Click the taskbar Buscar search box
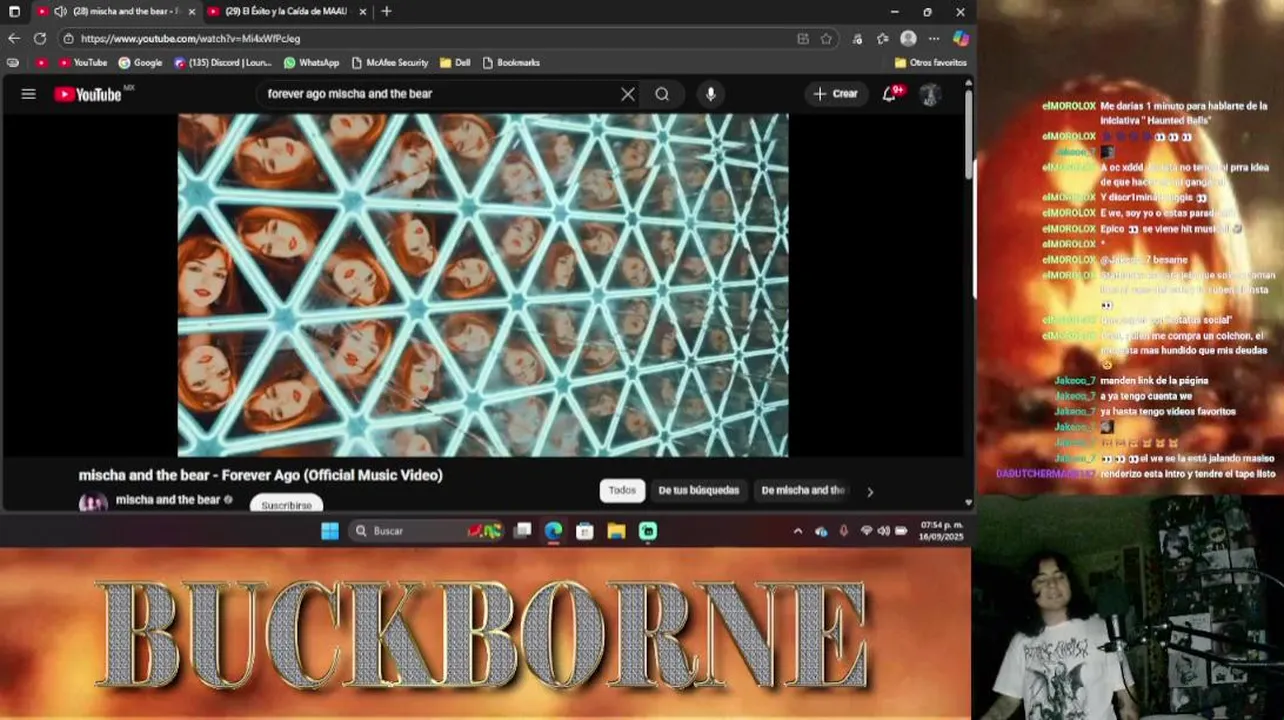Viewport: 1284px width, 720px height. point(426,531)
